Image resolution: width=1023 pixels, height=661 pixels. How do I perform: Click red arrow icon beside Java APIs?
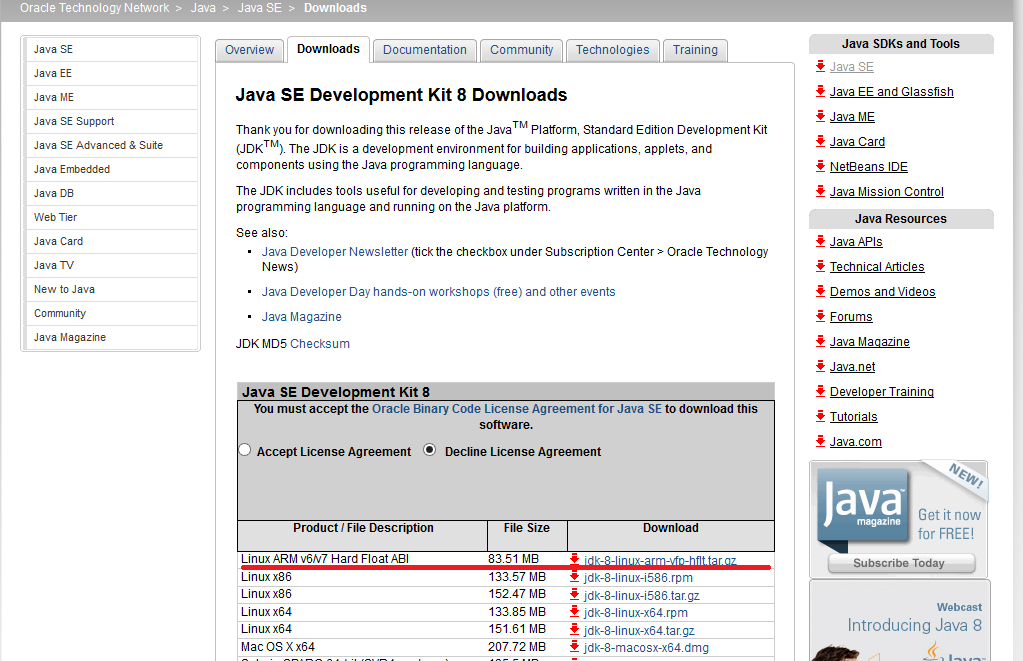pos(821,241)
